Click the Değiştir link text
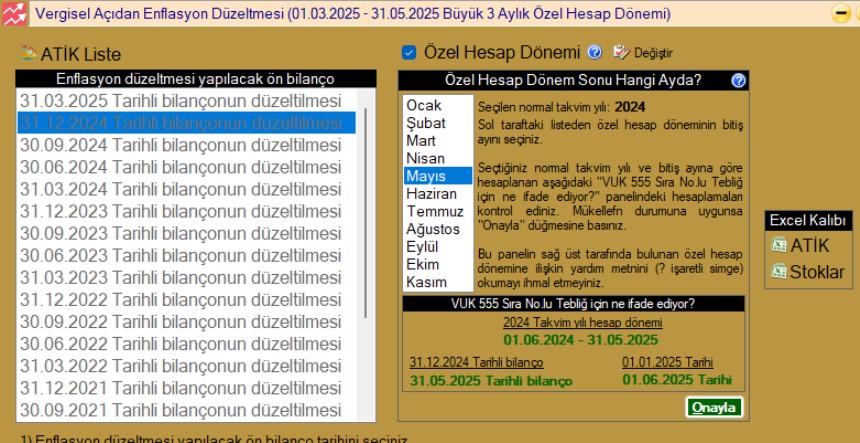The height and width of the screenshot is (443, 860). pos(653,53)
